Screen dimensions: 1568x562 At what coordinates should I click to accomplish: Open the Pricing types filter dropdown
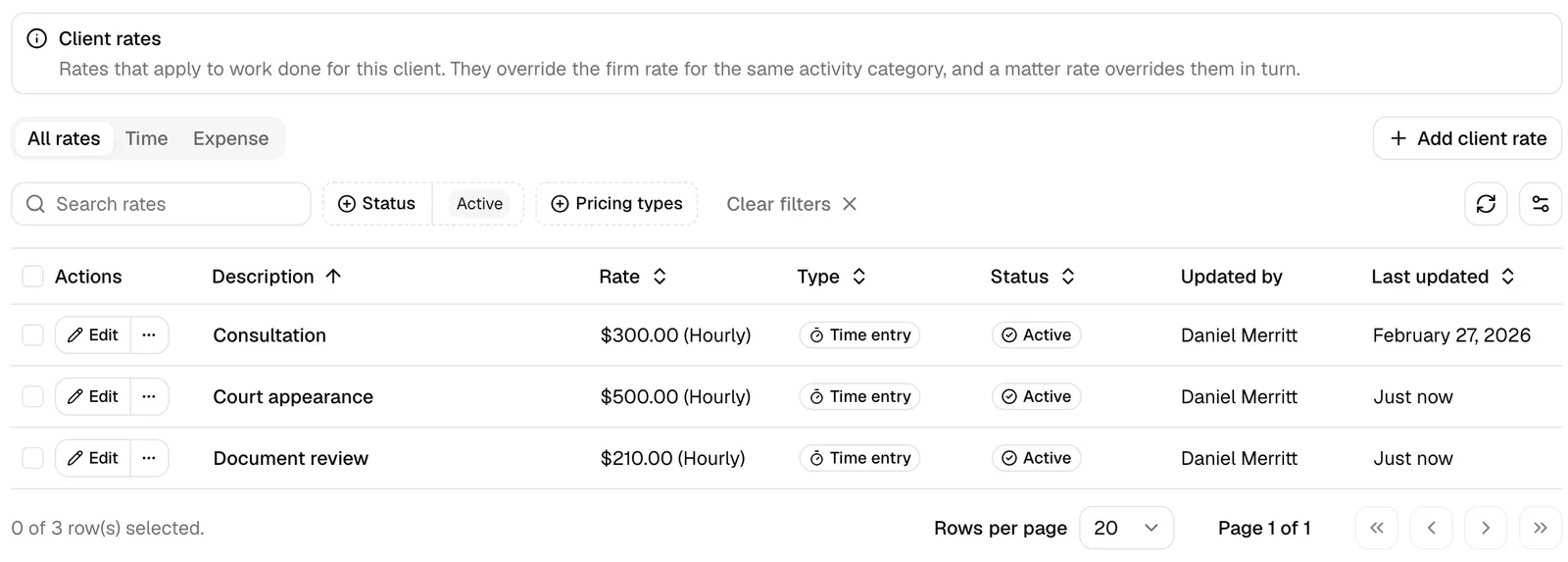616,204
